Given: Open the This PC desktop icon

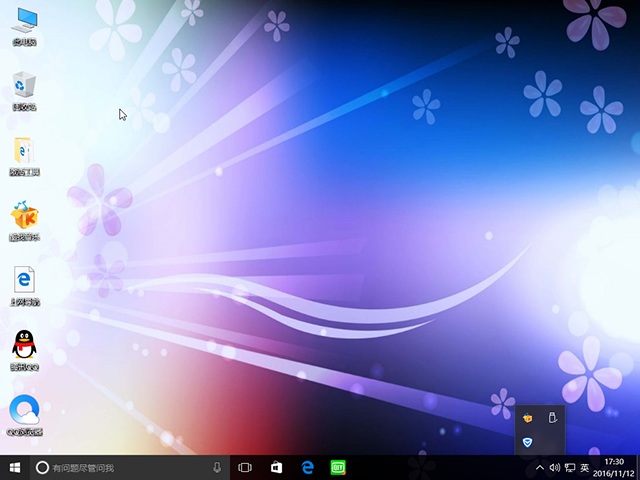Looking at the screenshot, I should tap(23, 22).
